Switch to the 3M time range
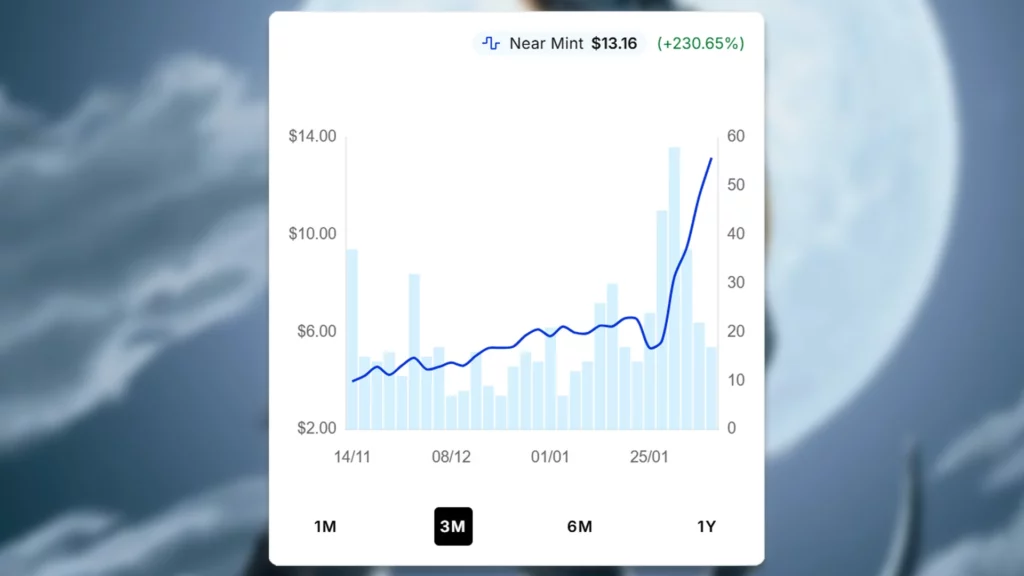 coord(453,527)
